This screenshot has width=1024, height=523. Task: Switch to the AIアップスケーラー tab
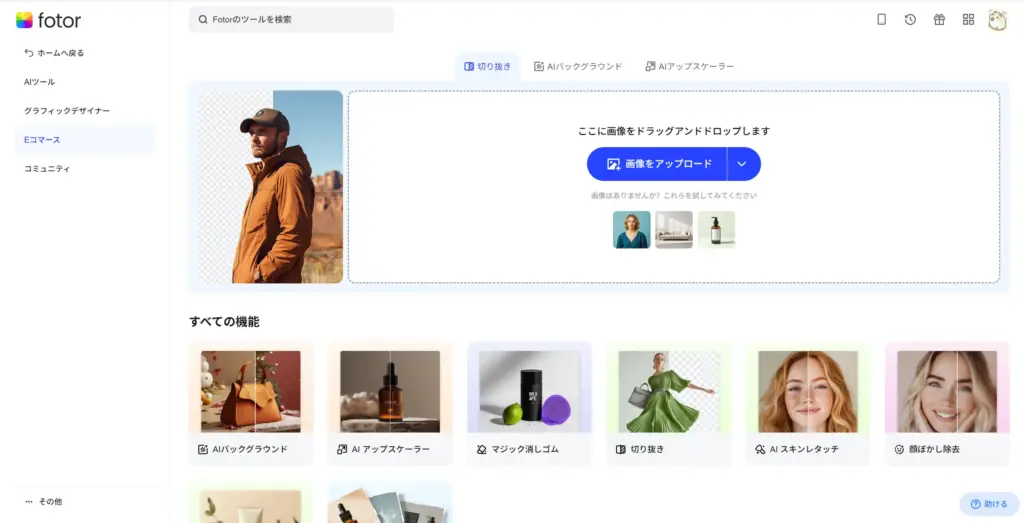690,67
